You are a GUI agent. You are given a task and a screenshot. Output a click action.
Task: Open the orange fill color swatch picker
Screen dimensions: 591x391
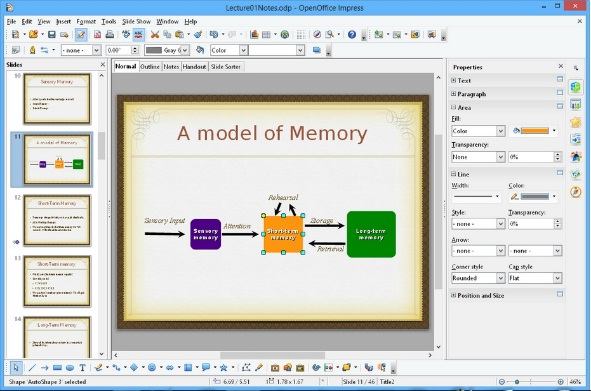(534, 131)
